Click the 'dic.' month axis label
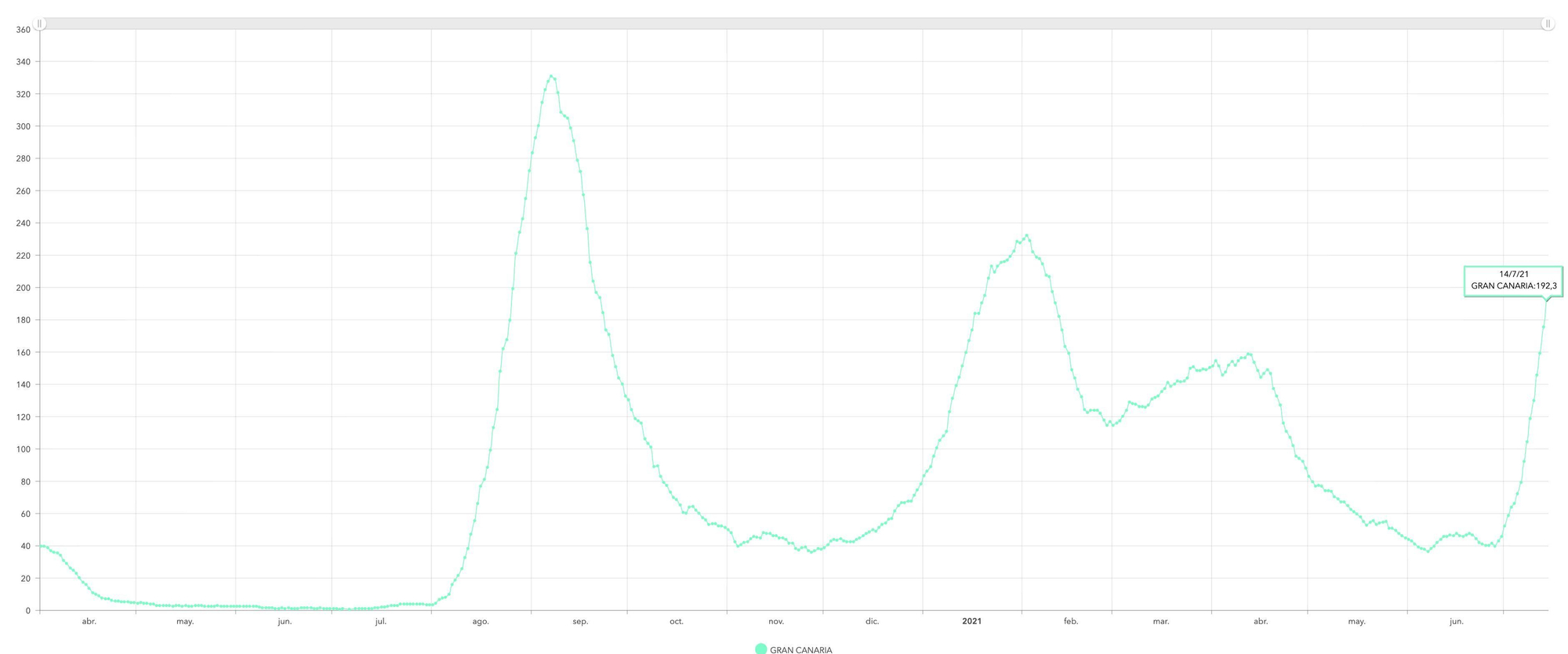1568x654 pixels. (872, 621)
